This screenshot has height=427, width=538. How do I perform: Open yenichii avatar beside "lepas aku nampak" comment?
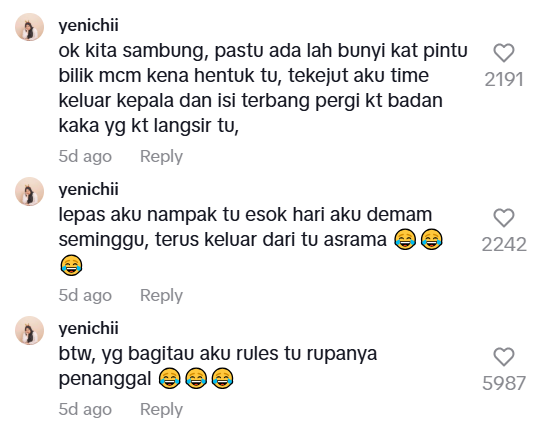coord(30,192)
